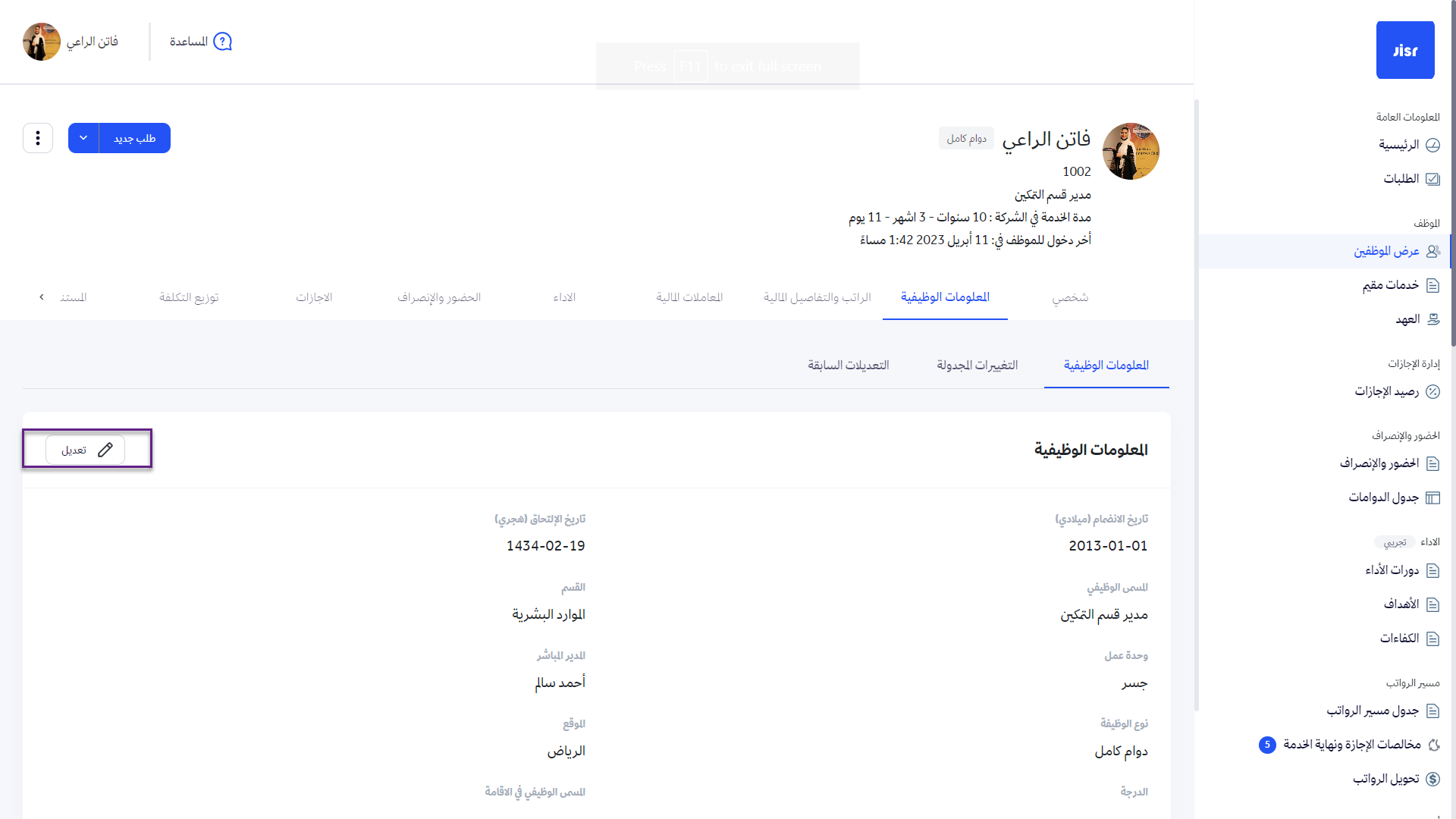Open the salary and financial details tab
This screenshot has width=1456, height=819.
coord(817,297)
